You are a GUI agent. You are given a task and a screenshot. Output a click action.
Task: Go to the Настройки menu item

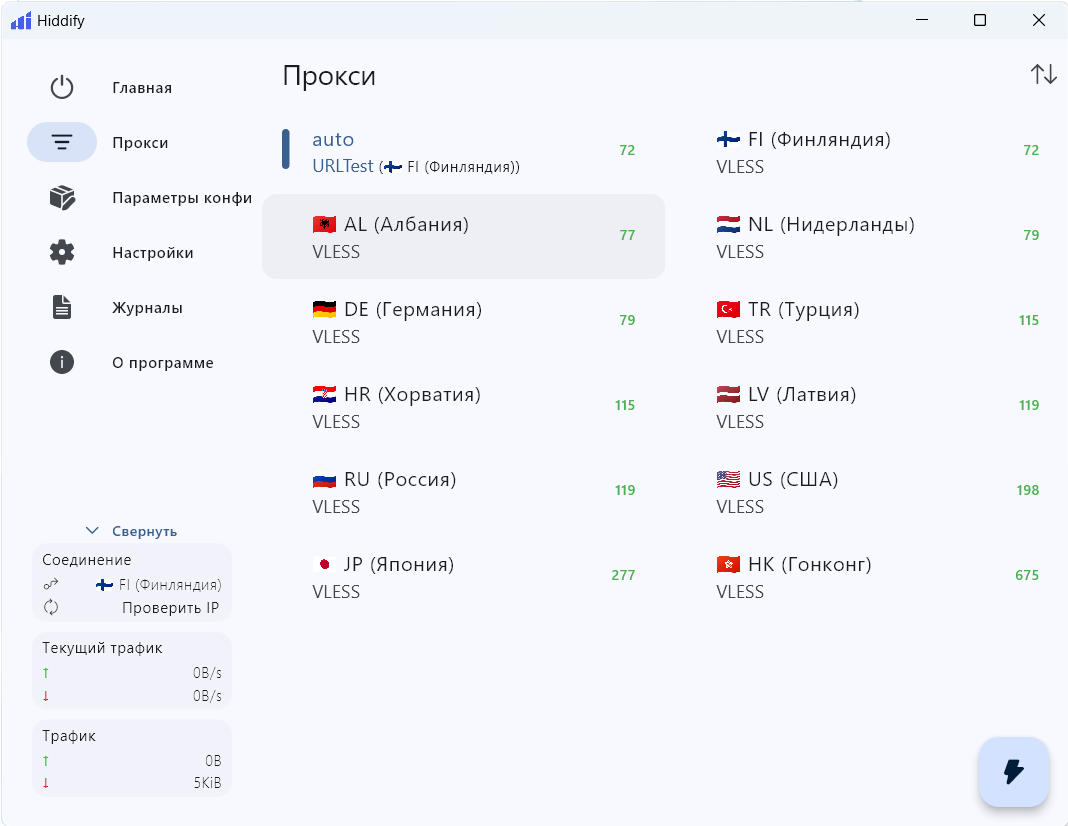(152, 253)
